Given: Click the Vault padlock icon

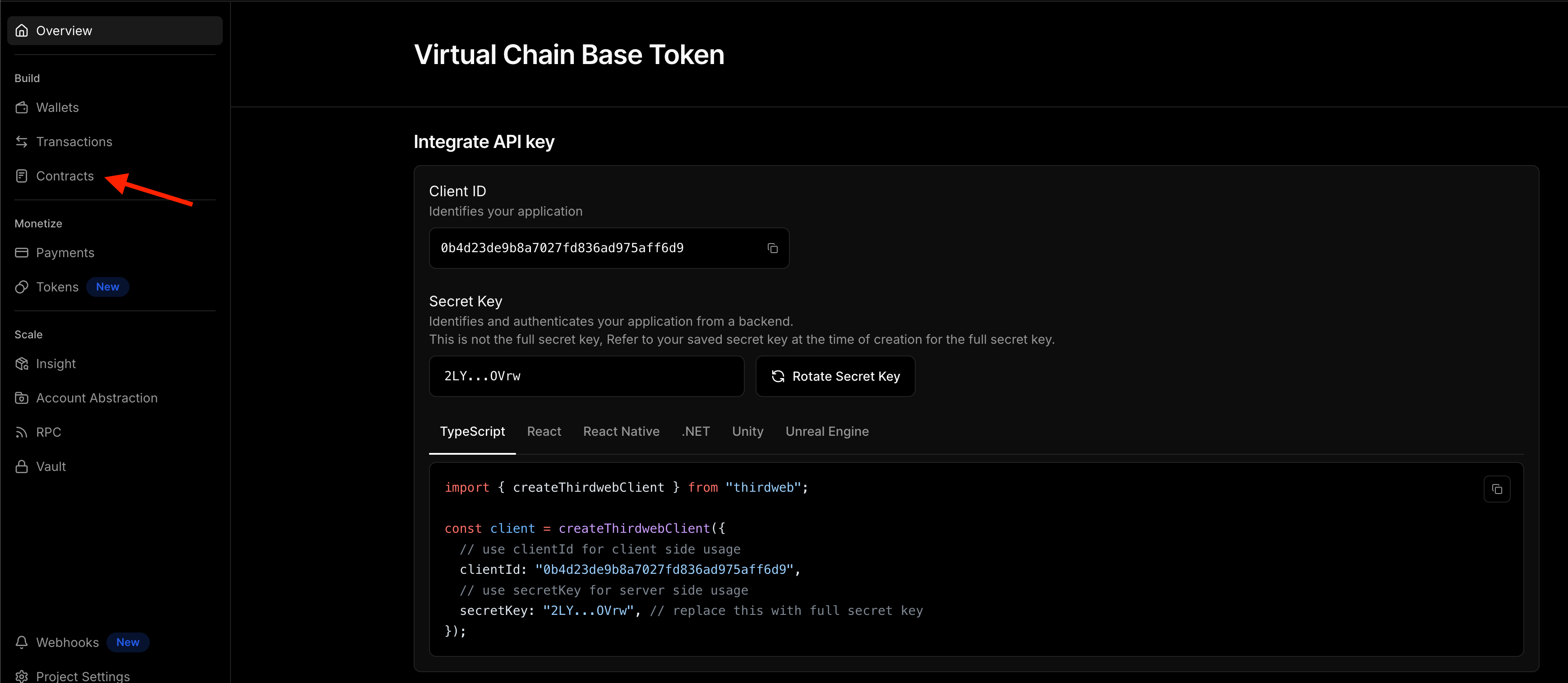Looking at the screenshot, I should [22, 466].
